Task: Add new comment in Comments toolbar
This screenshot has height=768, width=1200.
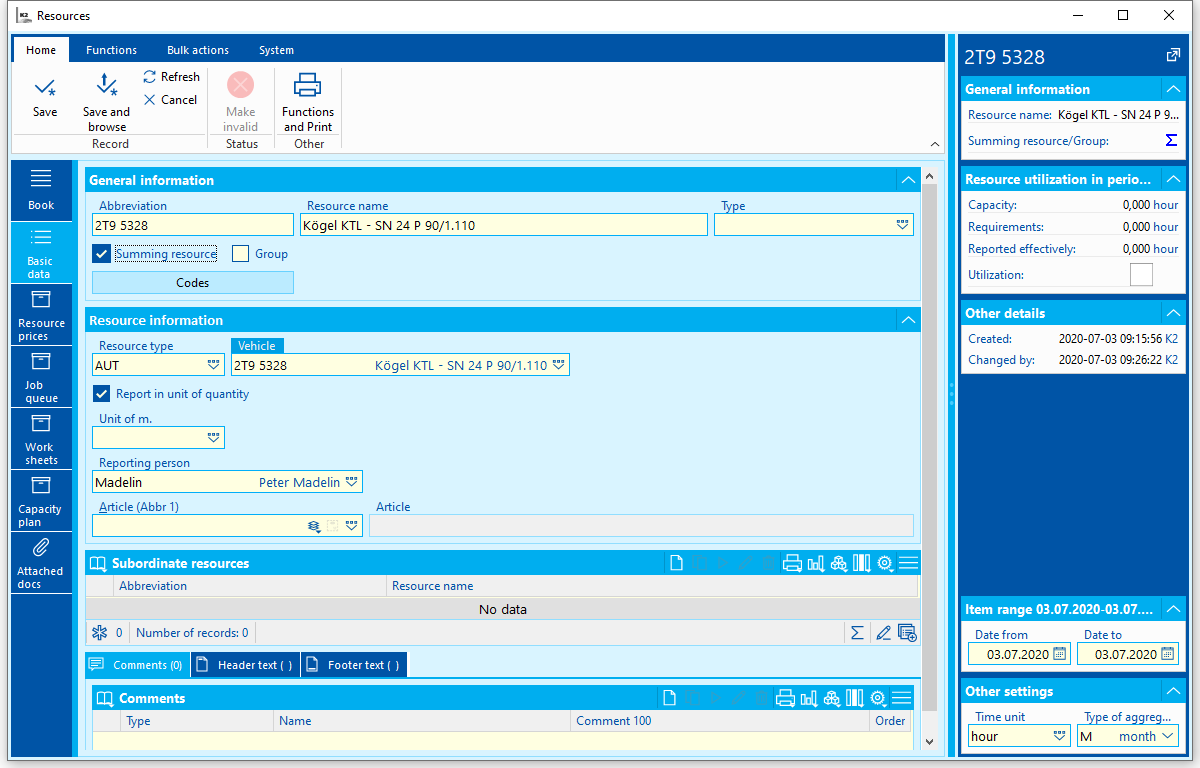Action: tap(671, 698)
